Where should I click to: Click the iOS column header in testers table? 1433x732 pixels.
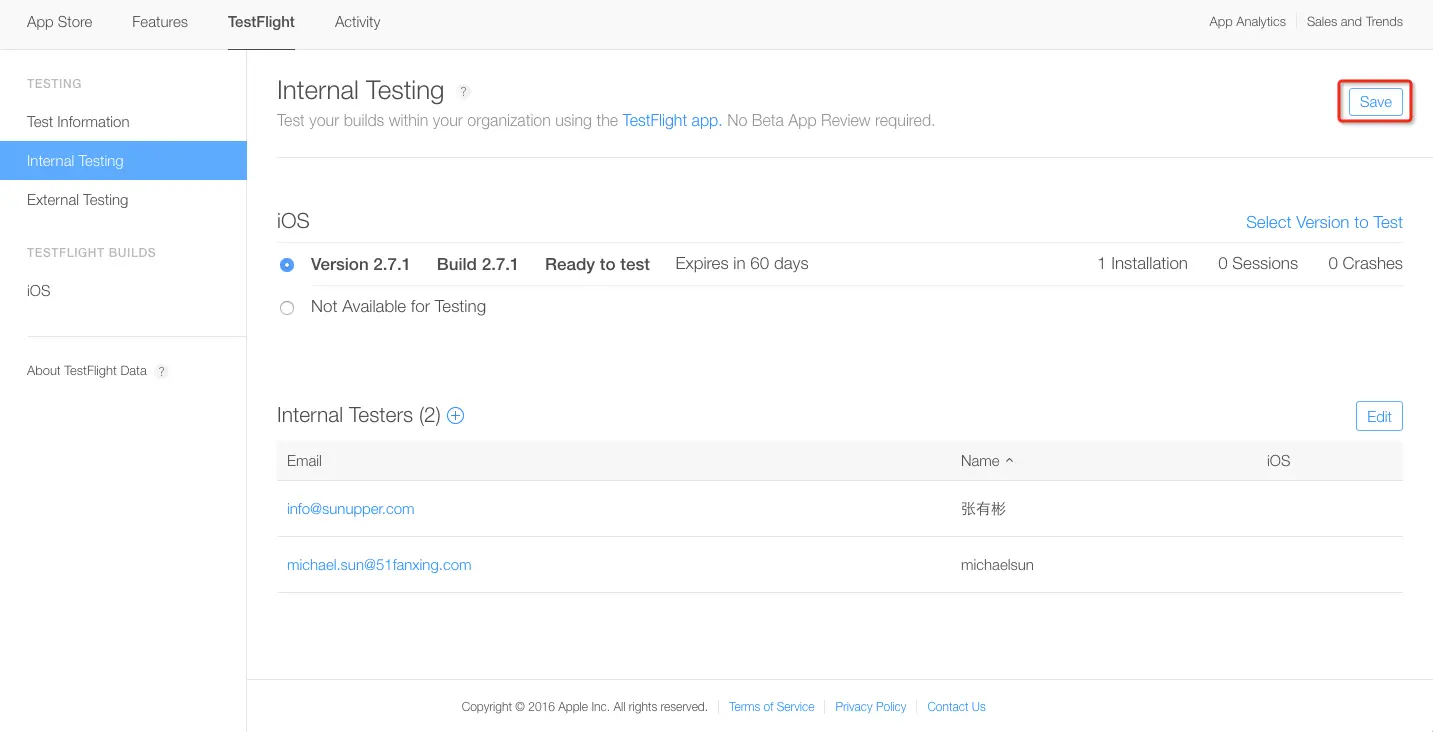click(x=1278, y=461)
